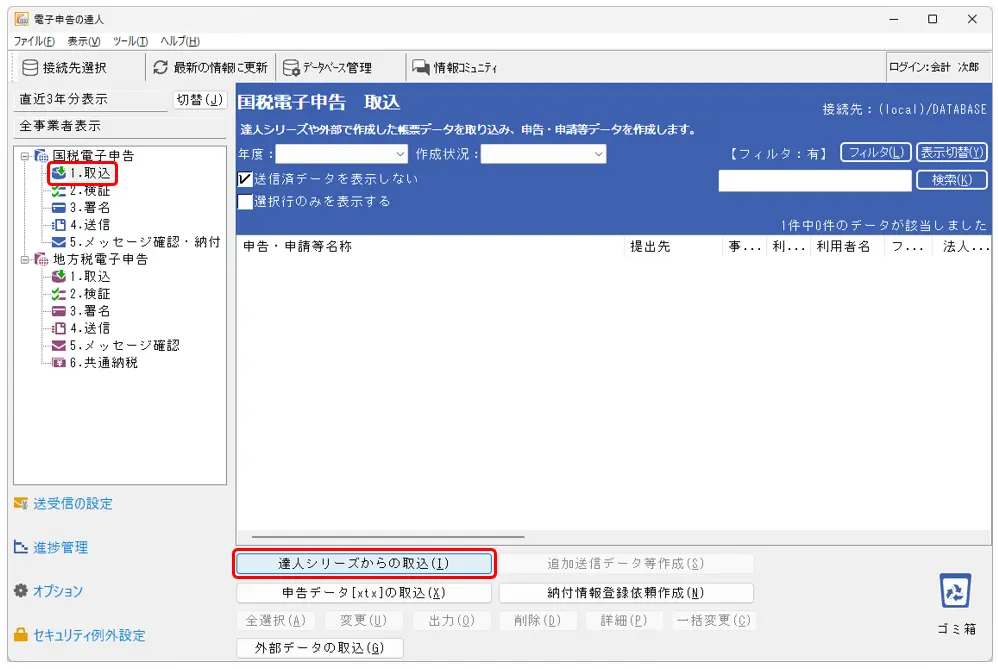Open the ファイル(F) menu

(35, 41)
